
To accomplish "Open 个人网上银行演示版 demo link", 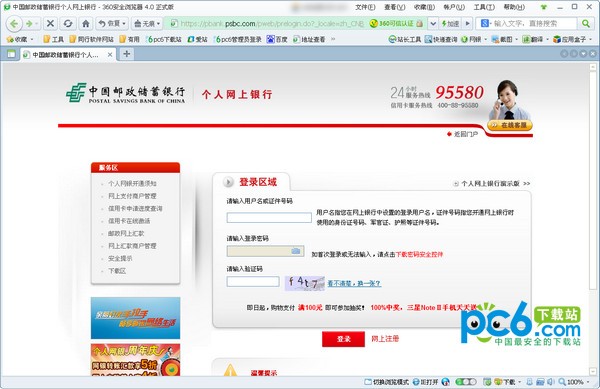I will (x=492, y=184).
